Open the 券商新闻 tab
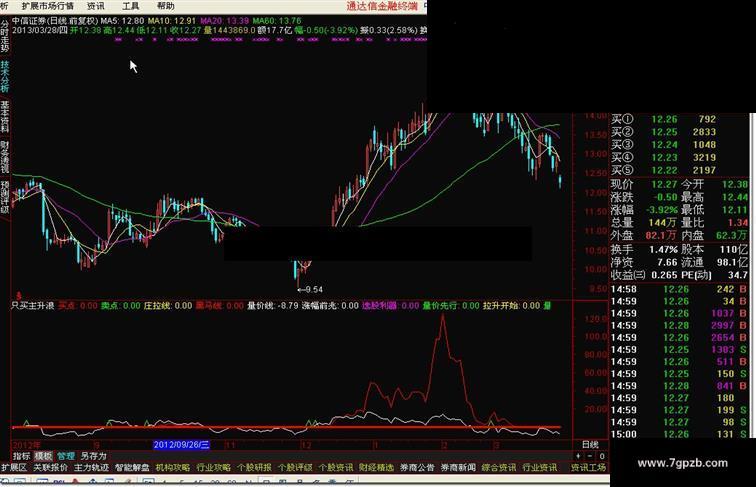This screenshot has width=756, height=487. click(x=458, y=467)
